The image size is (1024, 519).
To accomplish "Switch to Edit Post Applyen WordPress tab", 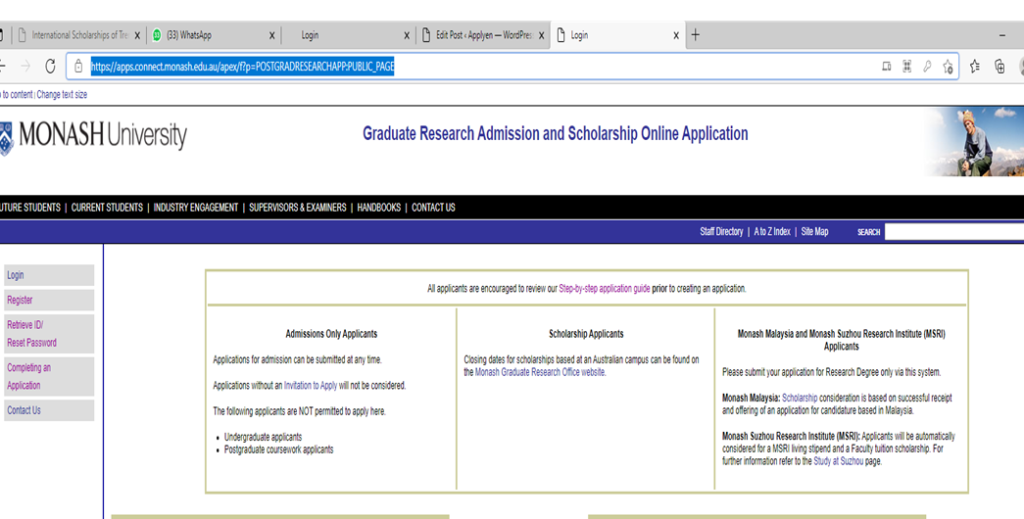I will click(481, 35).
